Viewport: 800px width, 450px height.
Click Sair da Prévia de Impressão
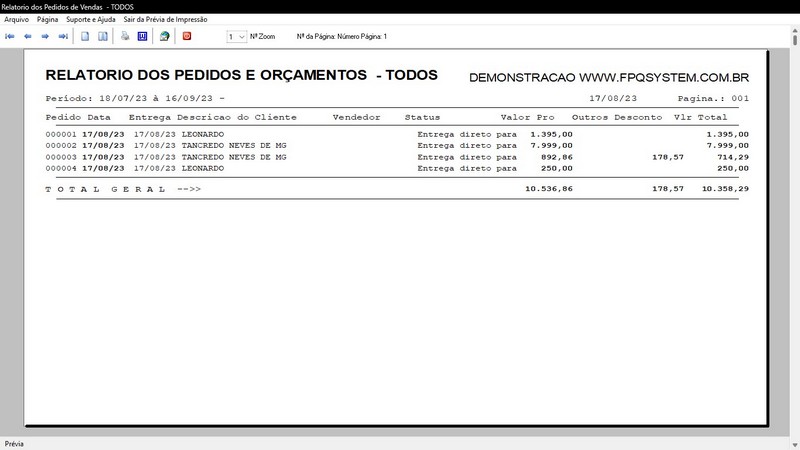(165, 19)
